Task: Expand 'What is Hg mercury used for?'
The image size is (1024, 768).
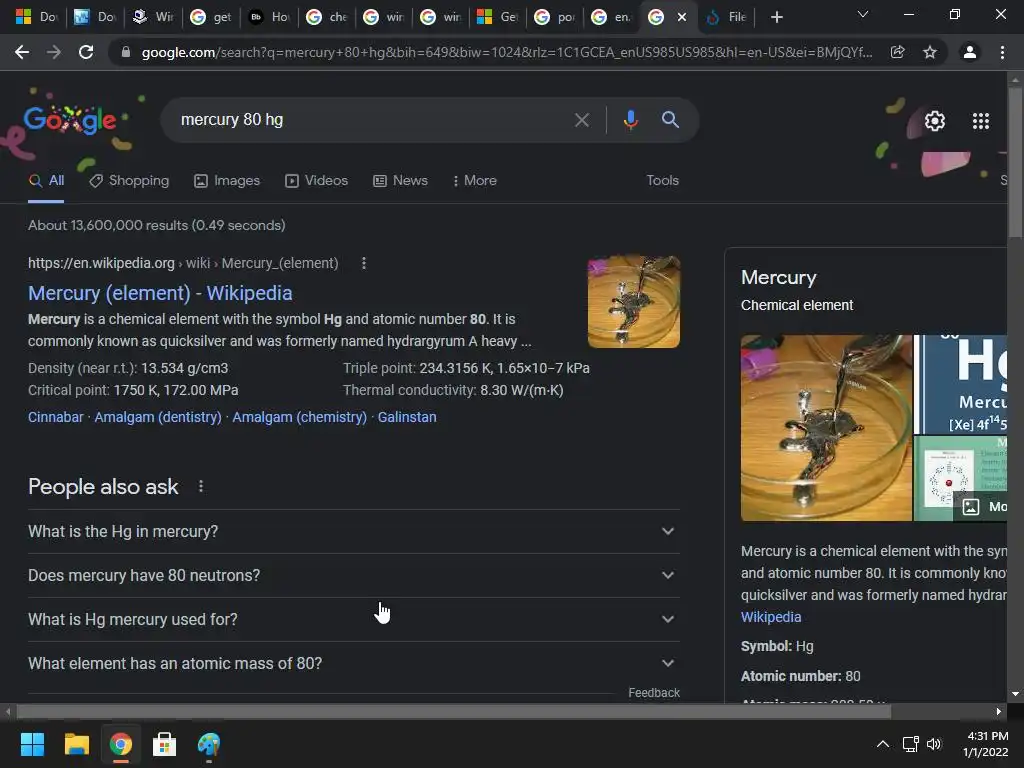Action: pyautogui.click(x=353, y=619)
